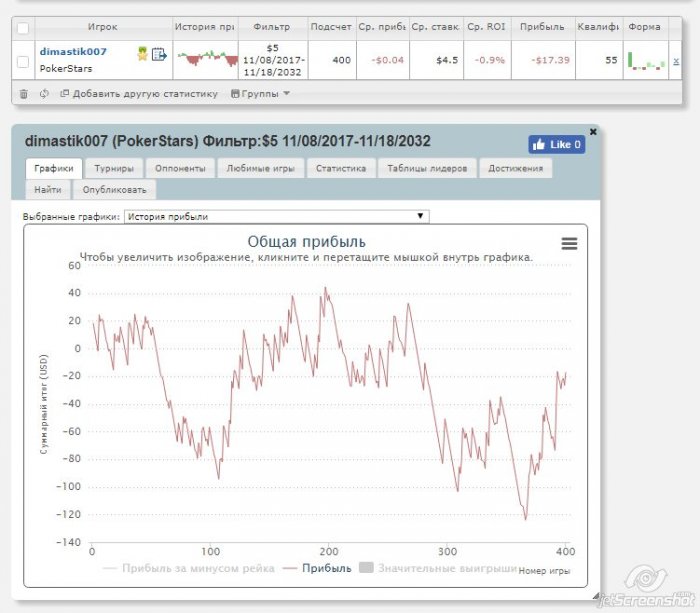Click the form mini-chart in the Форма column
700x613 pixels.
pos(646,61)
